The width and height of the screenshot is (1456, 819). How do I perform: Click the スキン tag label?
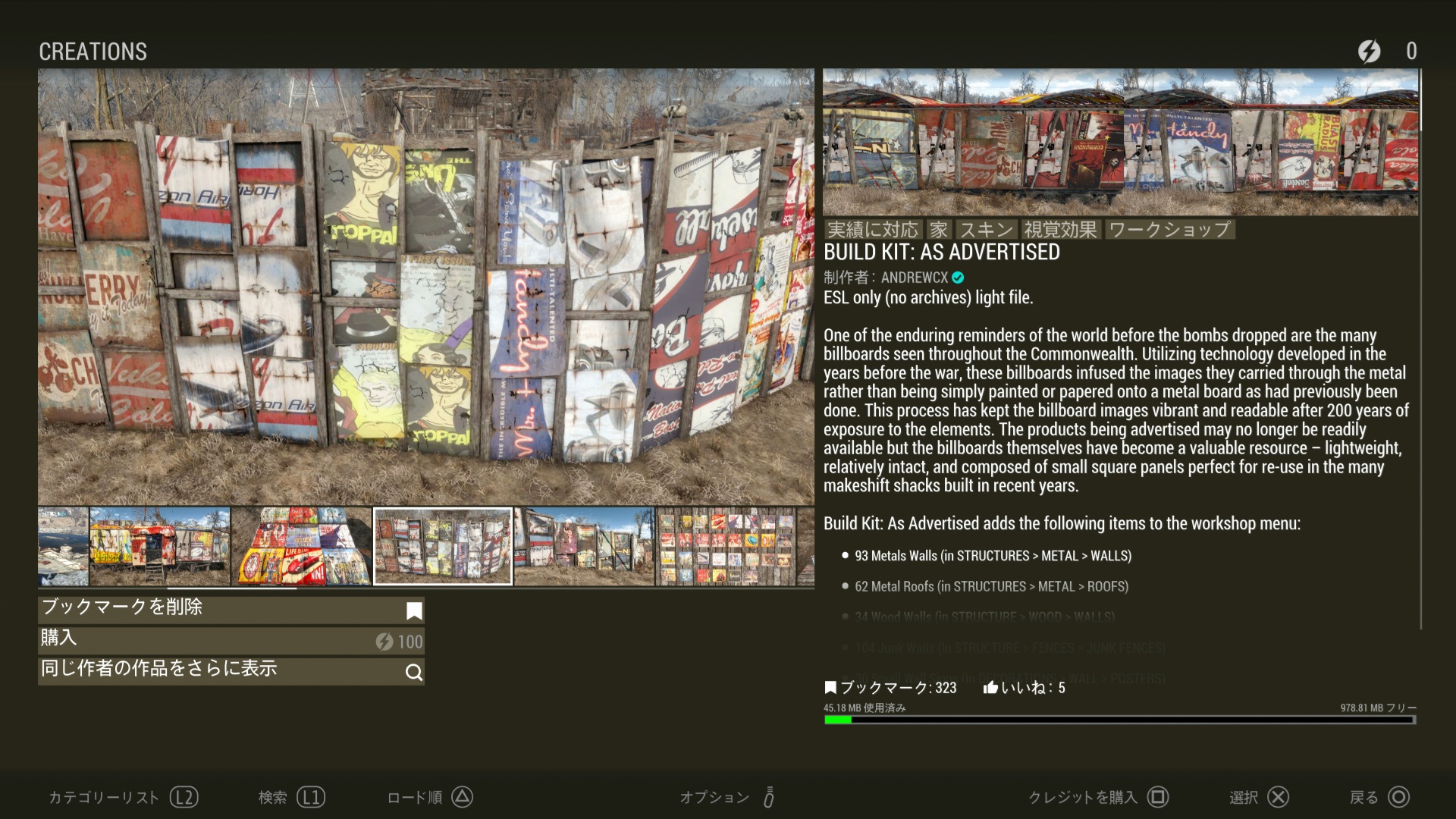(986, 230)
